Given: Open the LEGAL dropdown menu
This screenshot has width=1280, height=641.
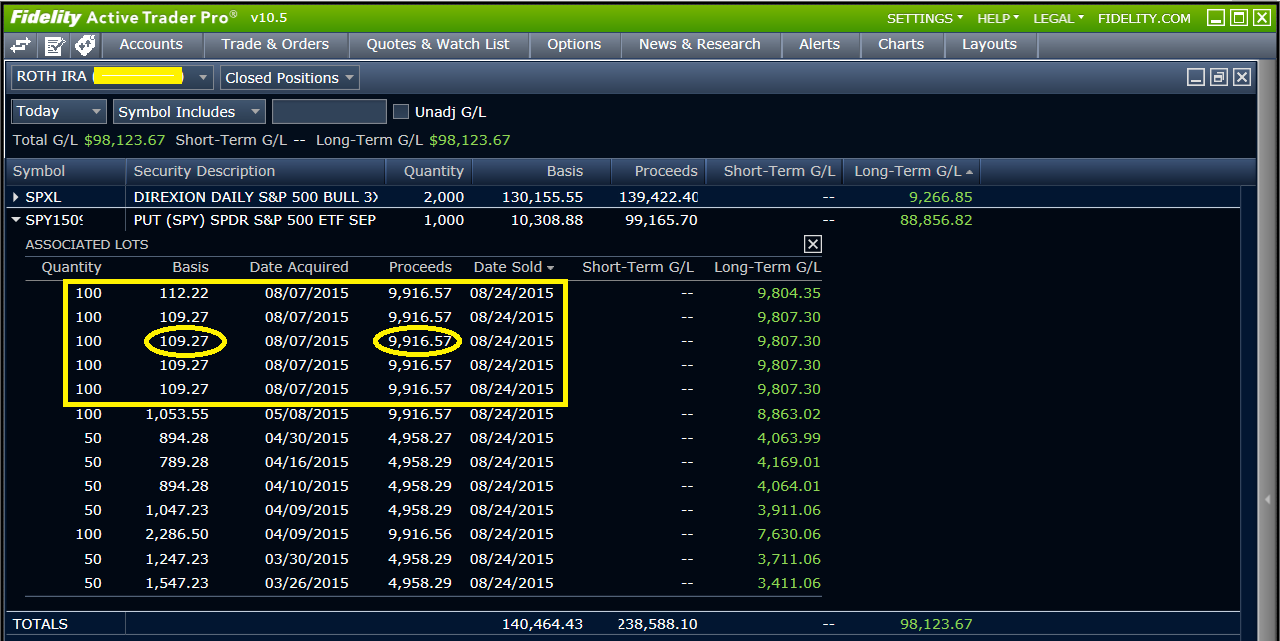Looking at the screenshot, I should pyautogui.click(x=1058, y=18).
